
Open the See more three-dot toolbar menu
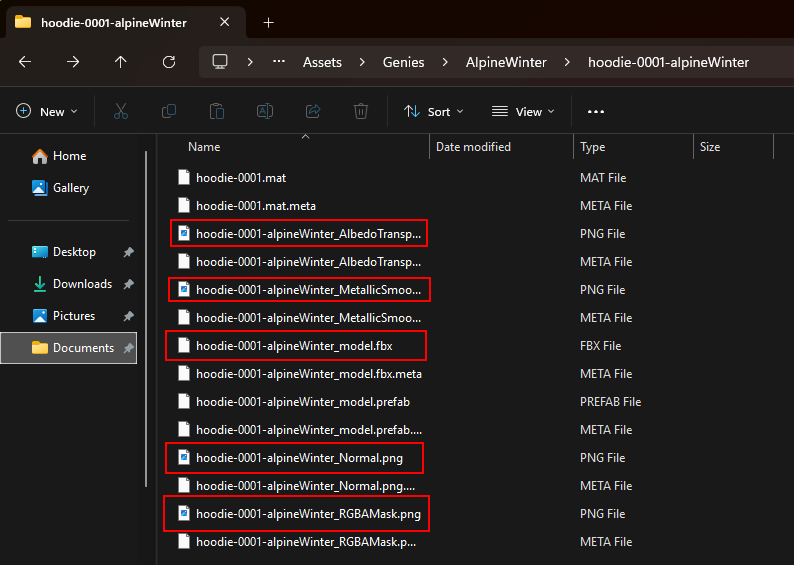click(x=596, y=111)
